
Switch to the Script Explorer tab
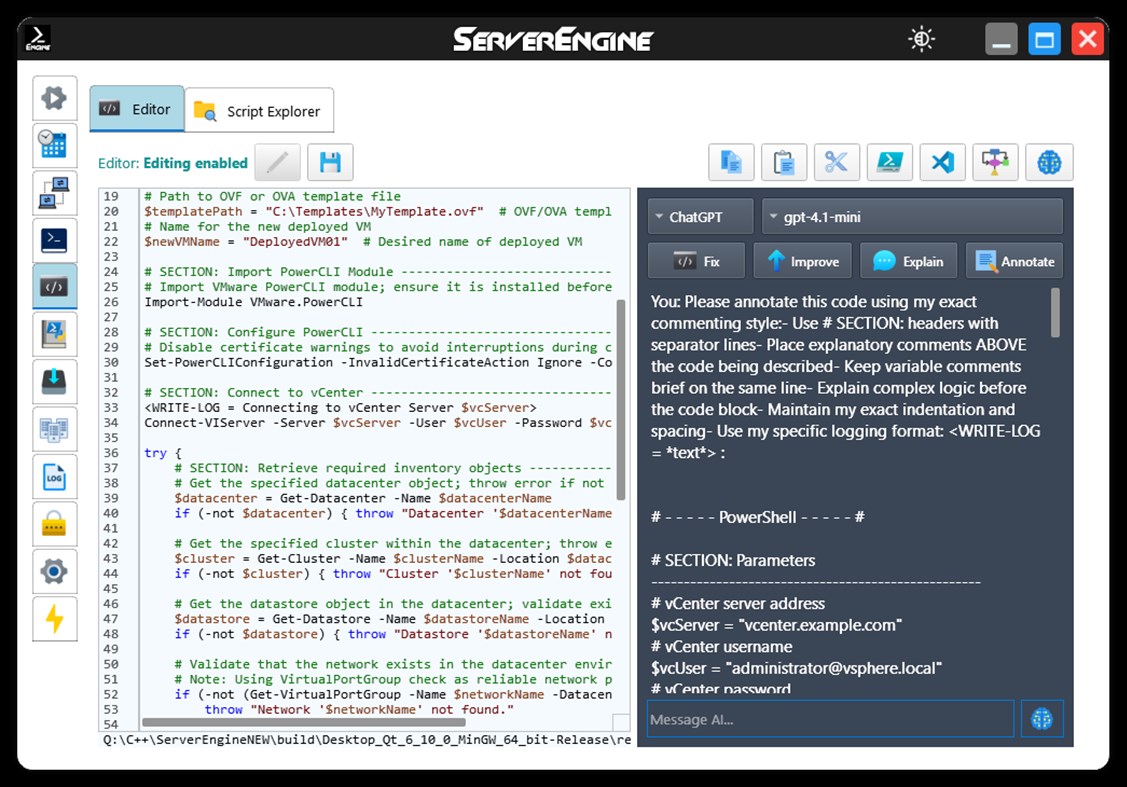[x=259, y=110]
